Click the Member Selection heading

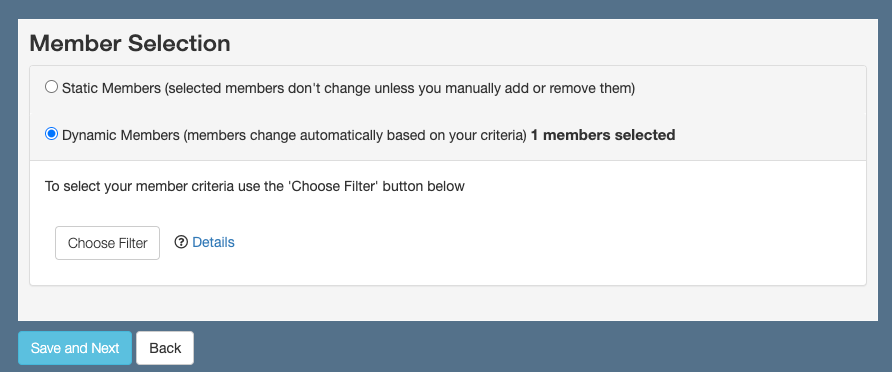130,43
